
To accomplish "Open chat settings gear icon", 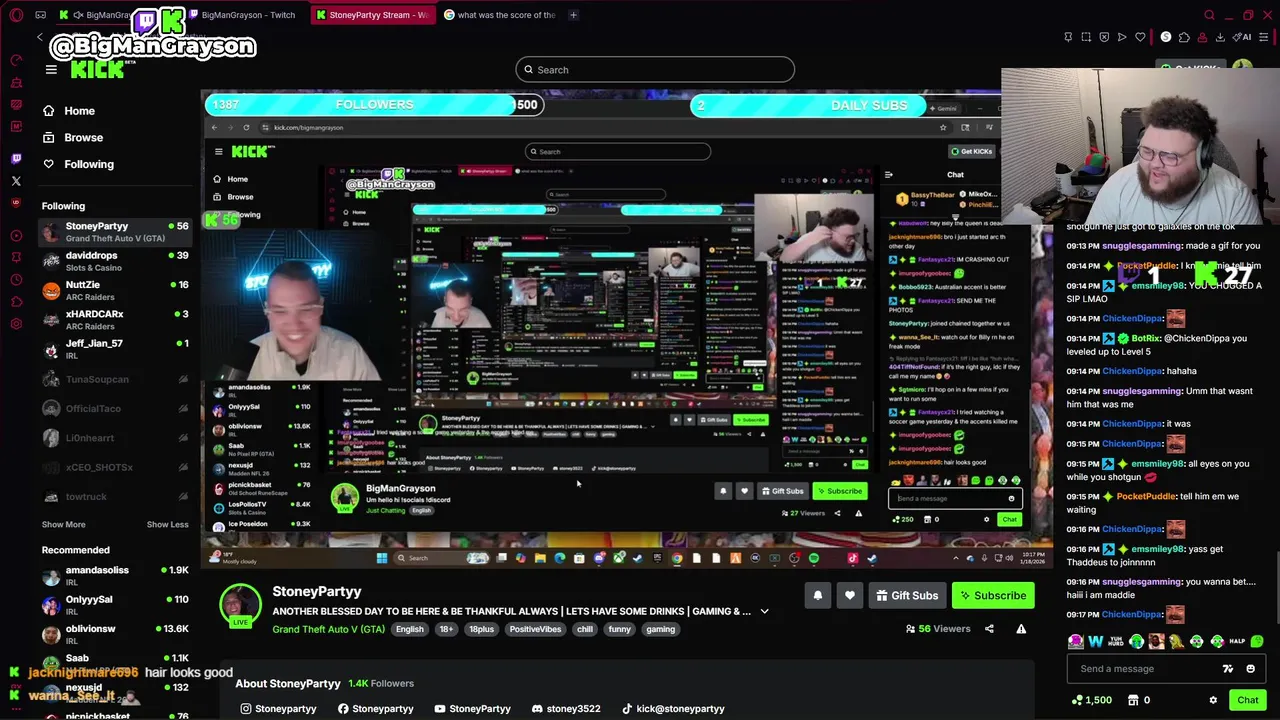I will coord(1213,700).
